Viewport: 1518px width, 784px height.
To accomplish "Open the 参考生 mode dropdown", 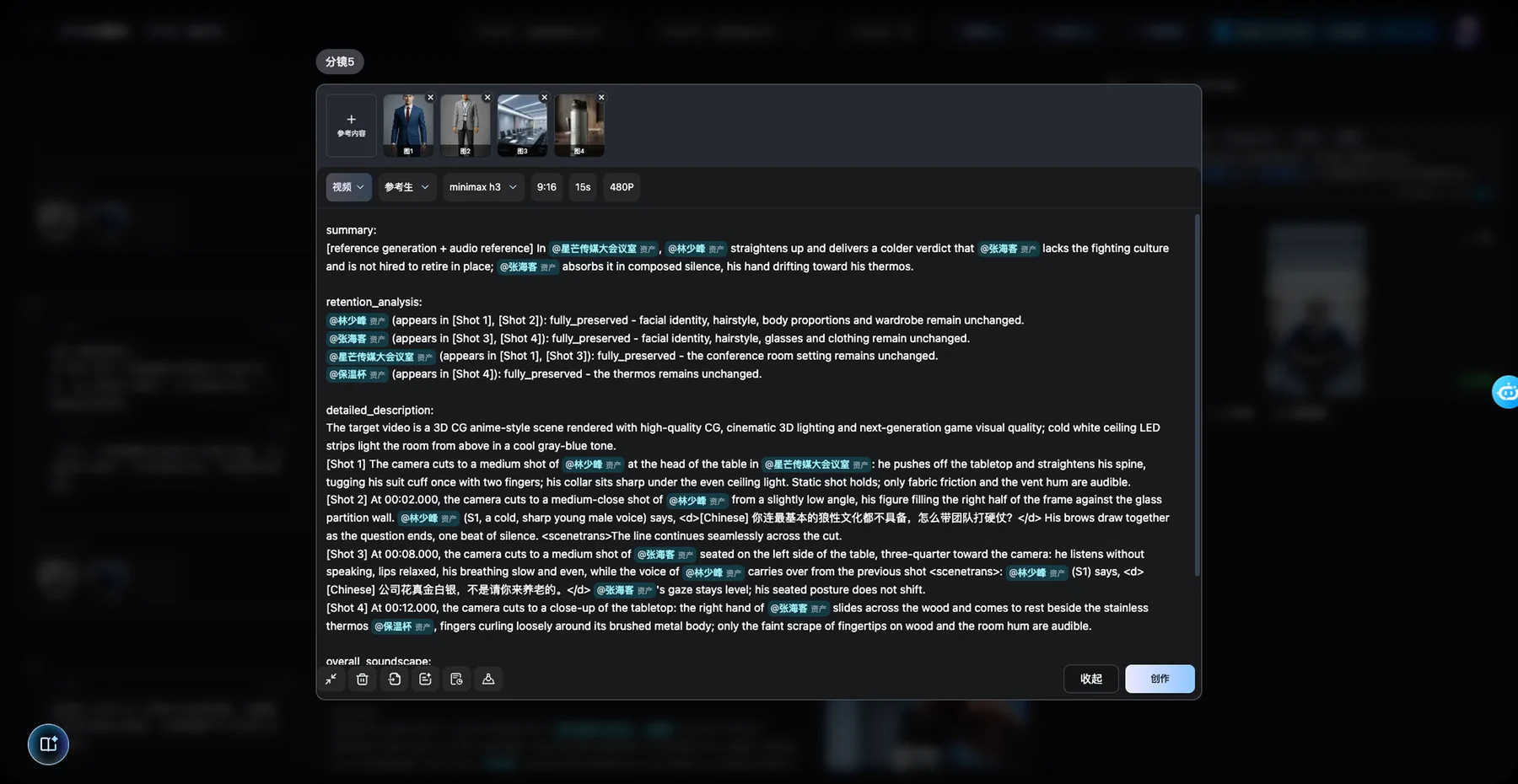I will (406, 187).
